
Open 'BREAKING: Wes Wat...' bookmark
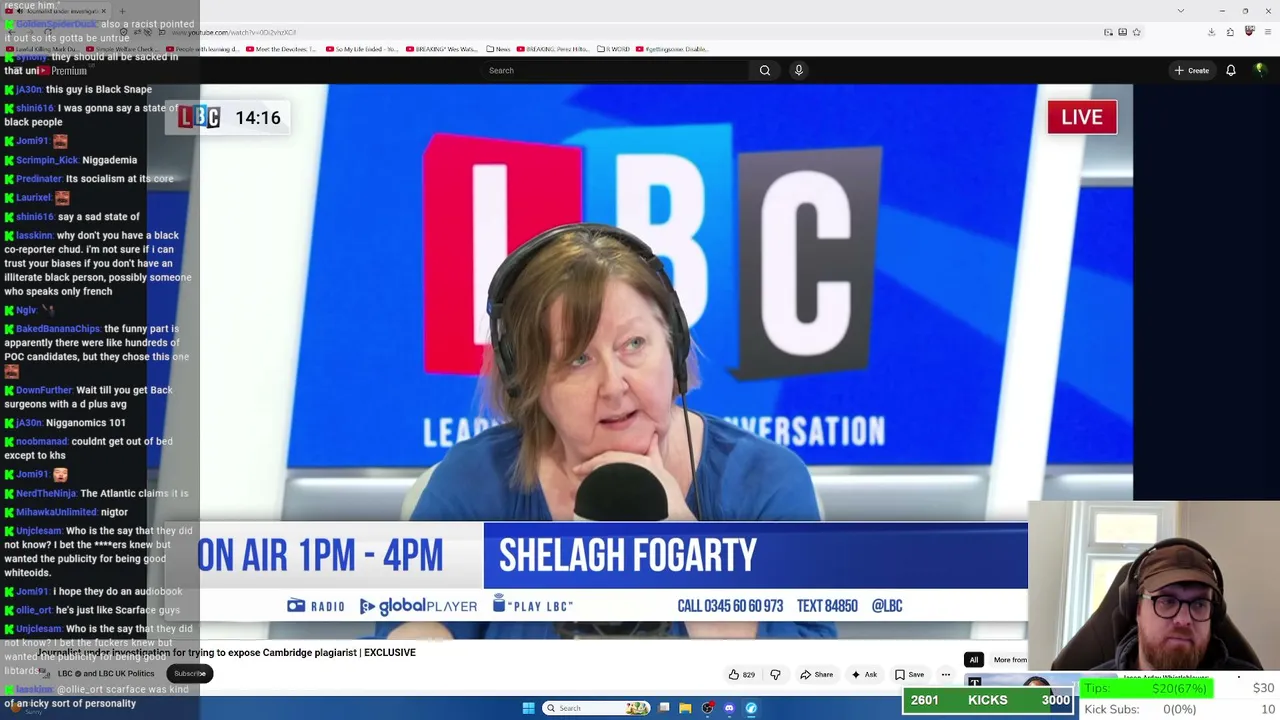[444, 49]
